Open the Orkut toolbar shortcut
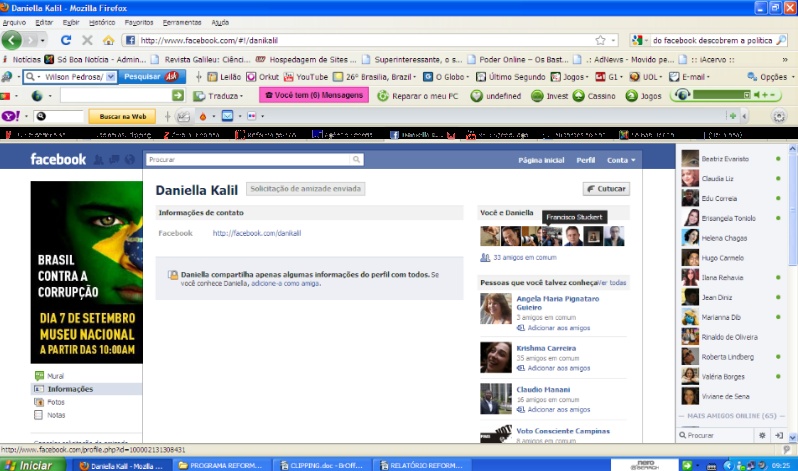798x471 pixels. click(x=263, y=77)
